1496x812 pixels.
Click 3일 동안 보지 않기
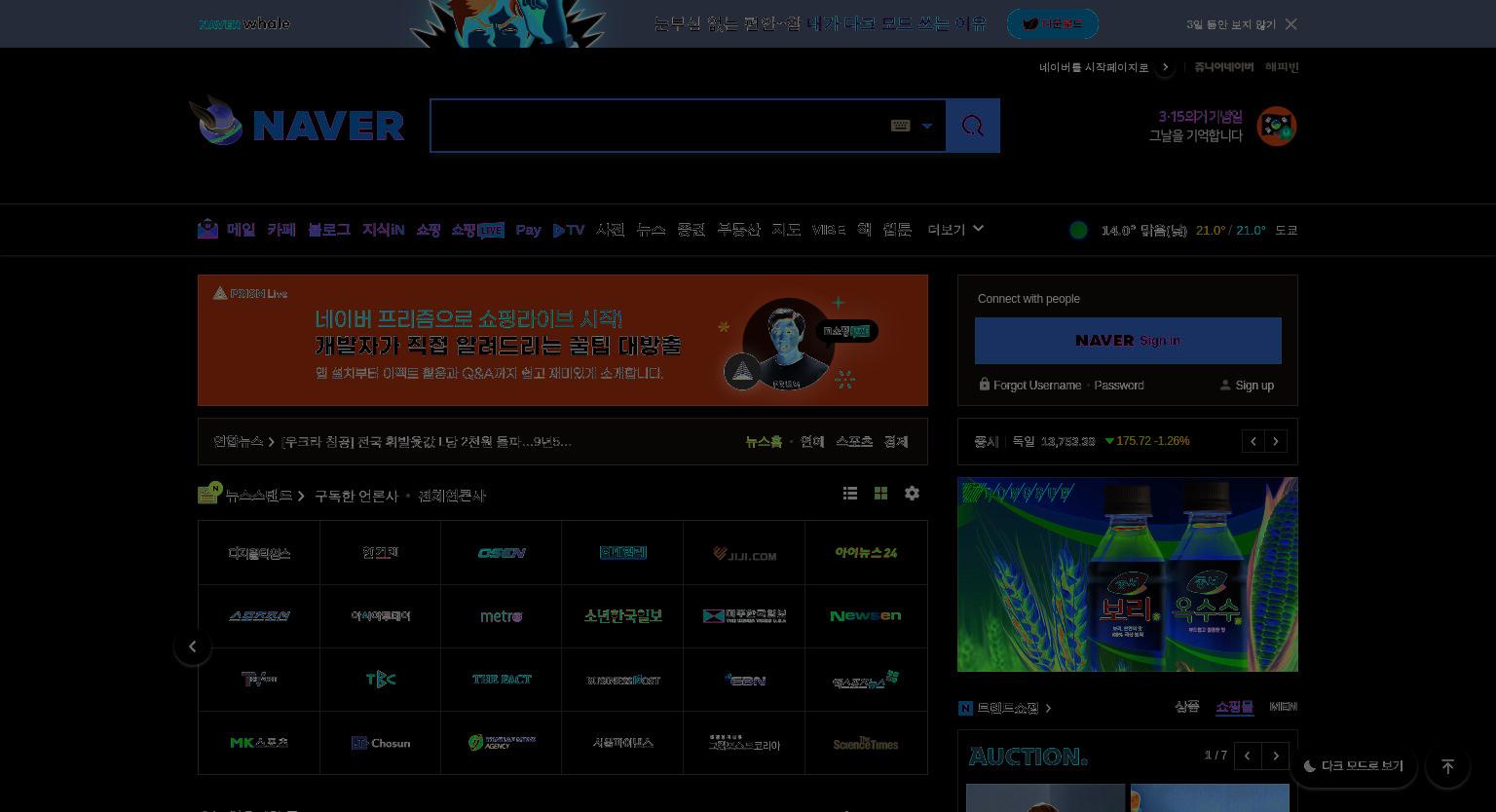point(1231,24)
